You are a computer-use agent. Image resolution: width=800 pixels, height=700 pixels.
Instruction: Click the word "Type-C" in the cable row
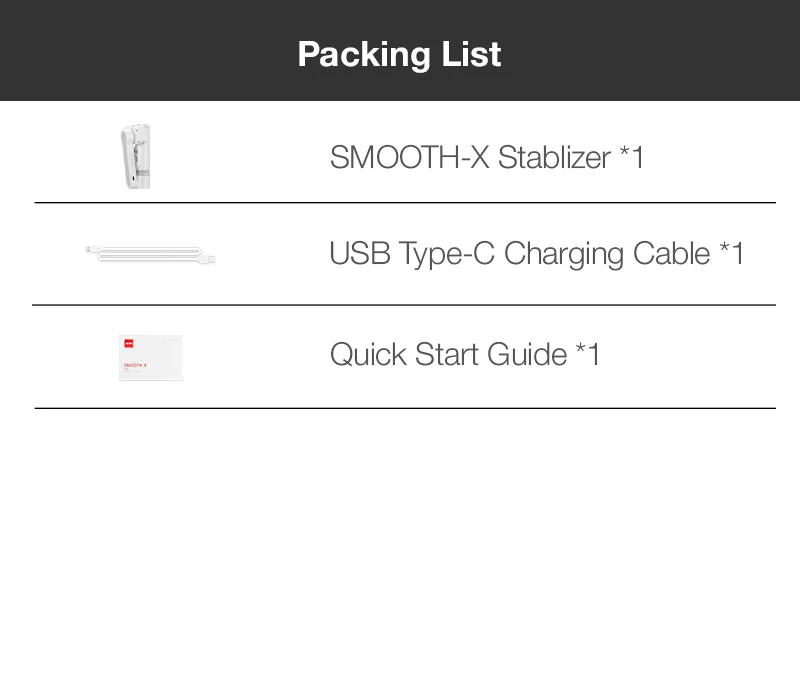click(447, 254)
